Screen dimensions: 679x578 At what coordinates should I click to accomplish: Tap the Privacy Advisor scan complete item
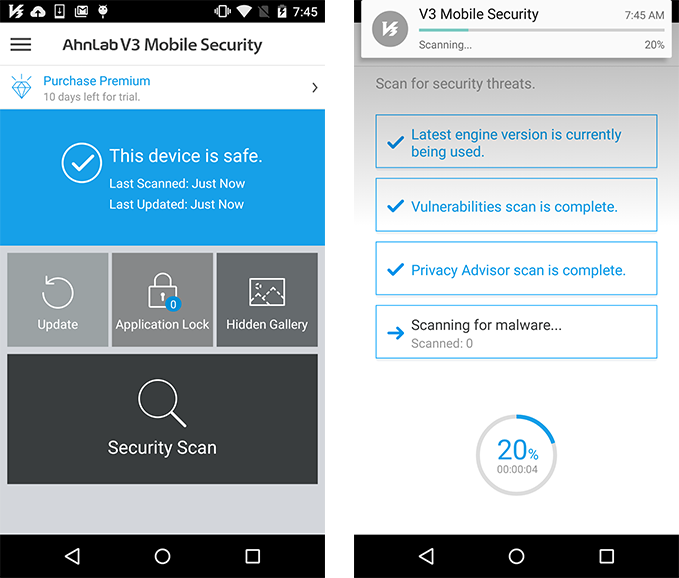516,268
